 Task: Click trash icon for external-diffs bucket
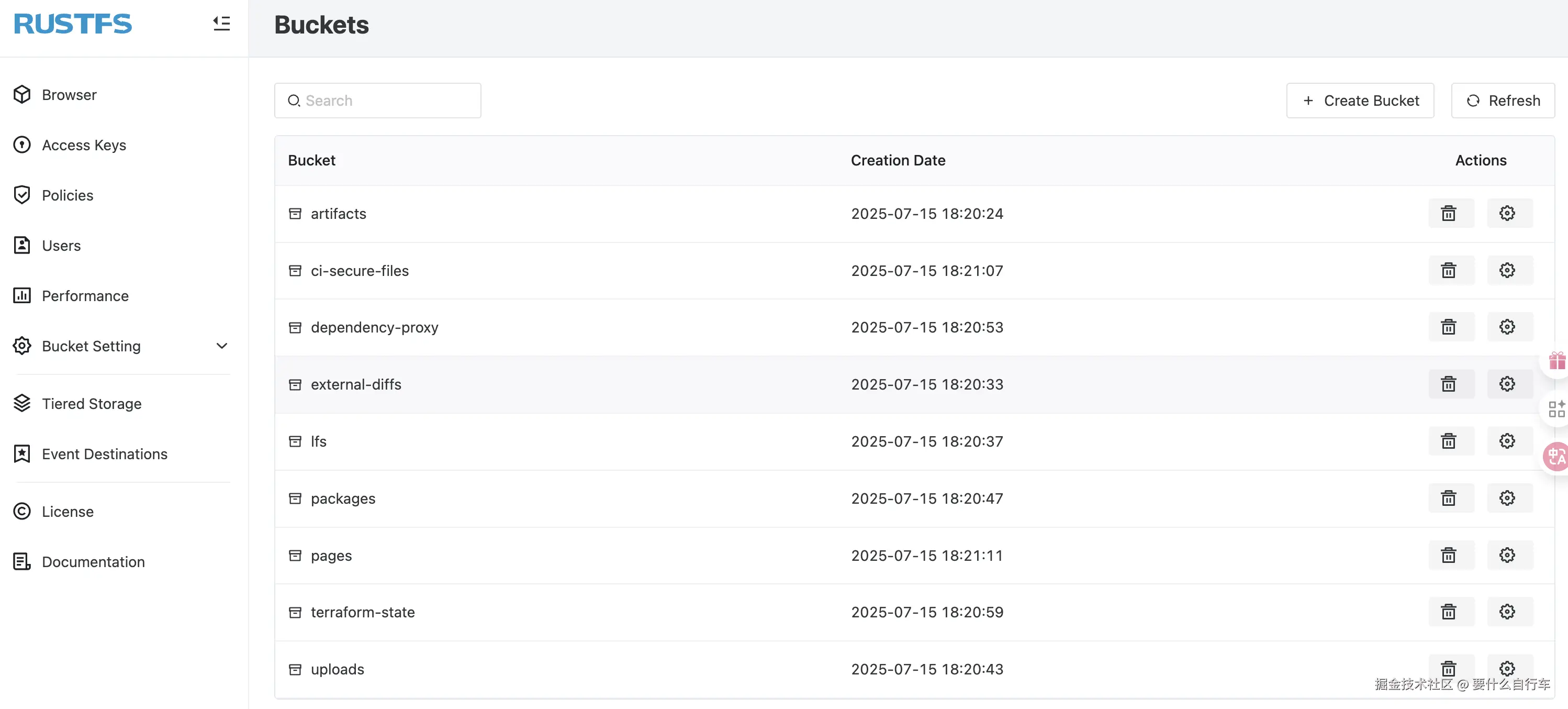(1448, 384)
